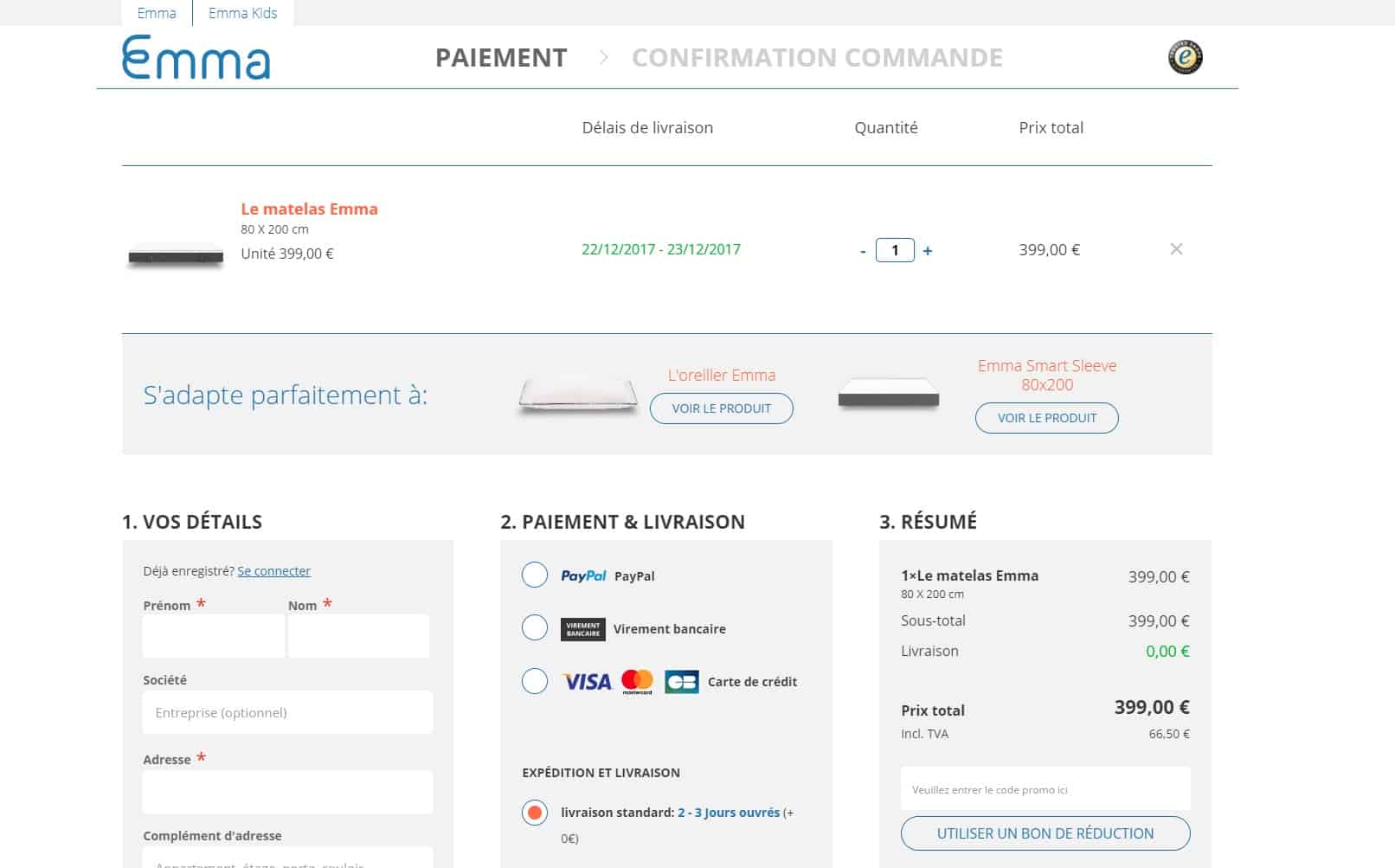The width and height of the screenshot is (1395, 868).
Task: Open the L'oreiller Emma pillow image
Action: tap(578, 396)
